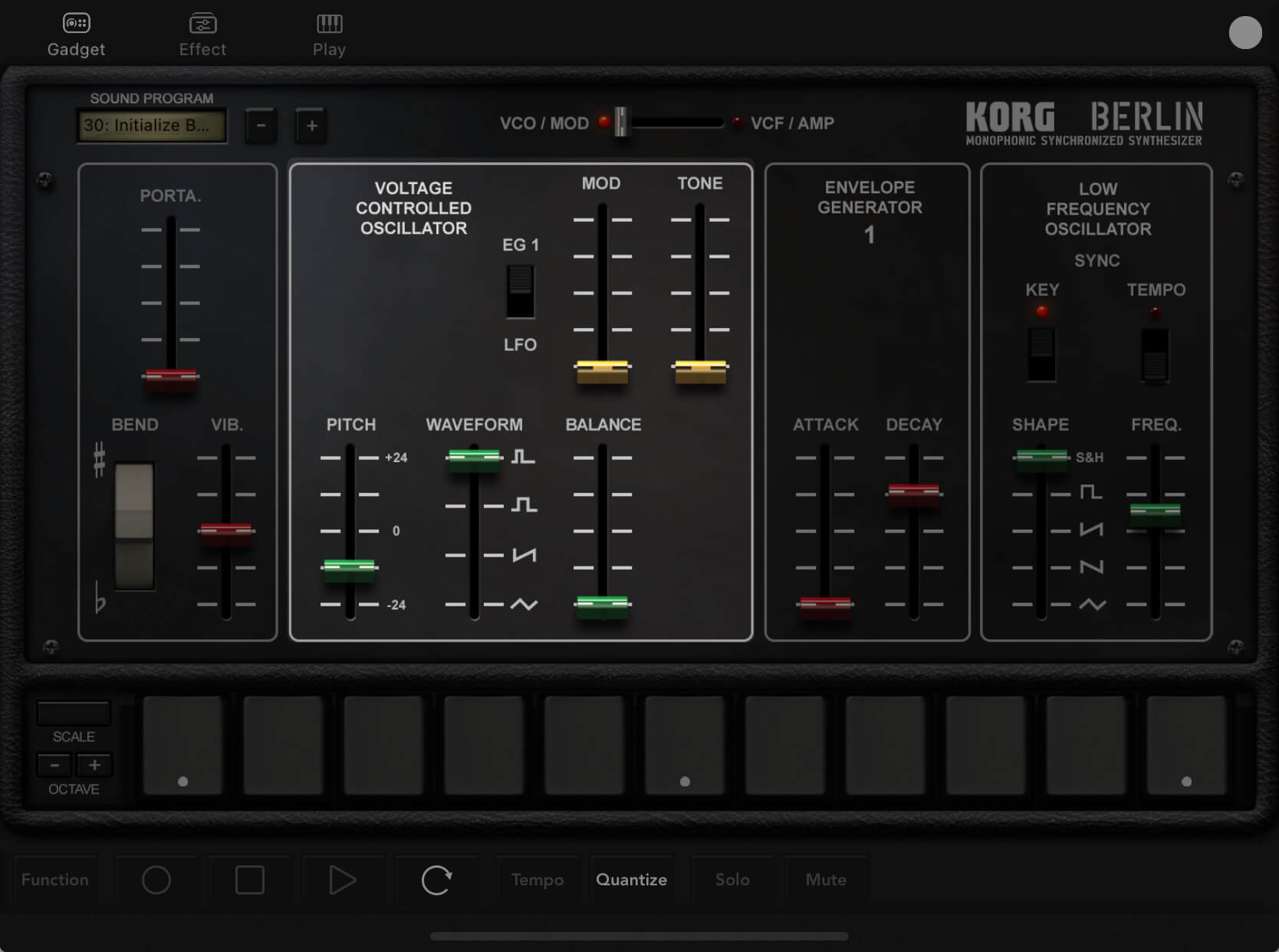Screen dimensions: 1279x952
Task: Select the Quantize option
Action: [631, 880]
